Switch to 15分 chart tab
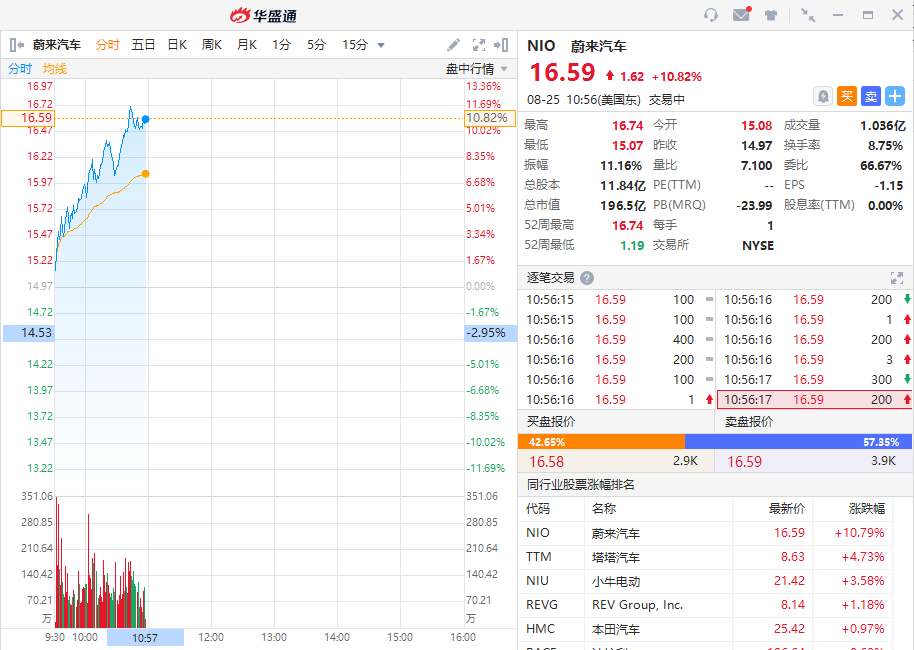Screen dimensions: 914x650 [355, 45]
